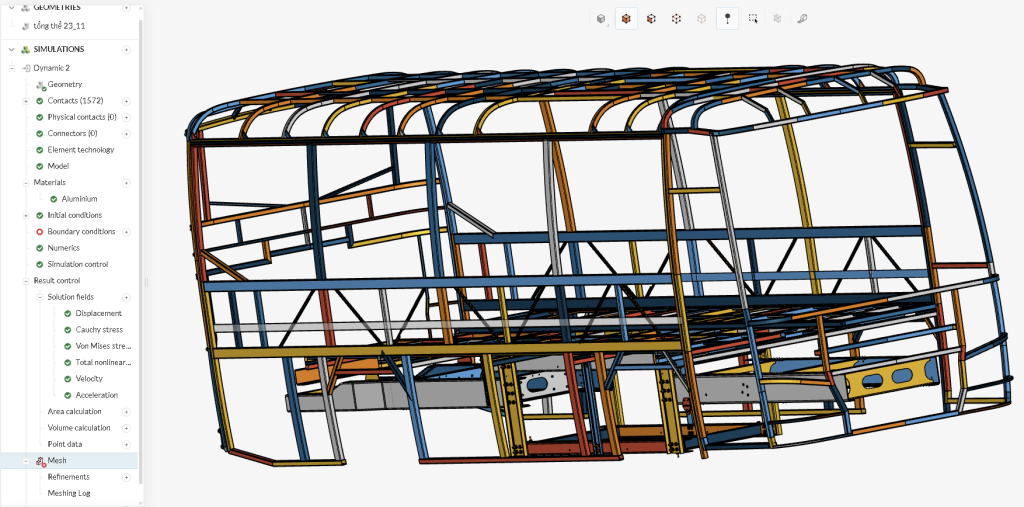The height and width of the screenshot is (507, 1024).
Task: Collapse the SIMULATIONS section chevron
Action: pyautogui.click(x=11, y=49)
